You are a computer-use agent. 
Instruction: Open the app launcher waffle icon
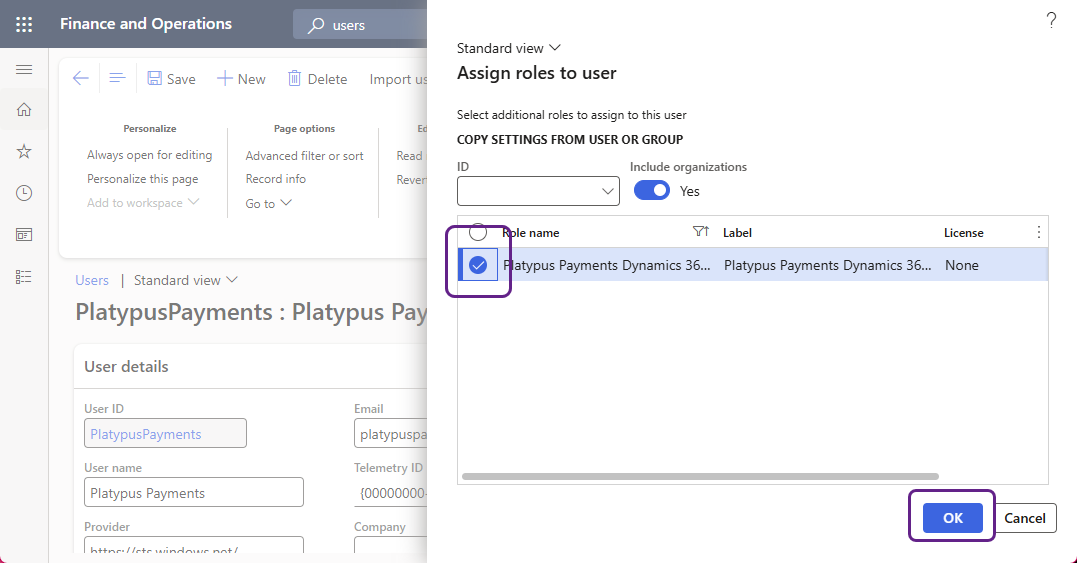coord(24,24)
